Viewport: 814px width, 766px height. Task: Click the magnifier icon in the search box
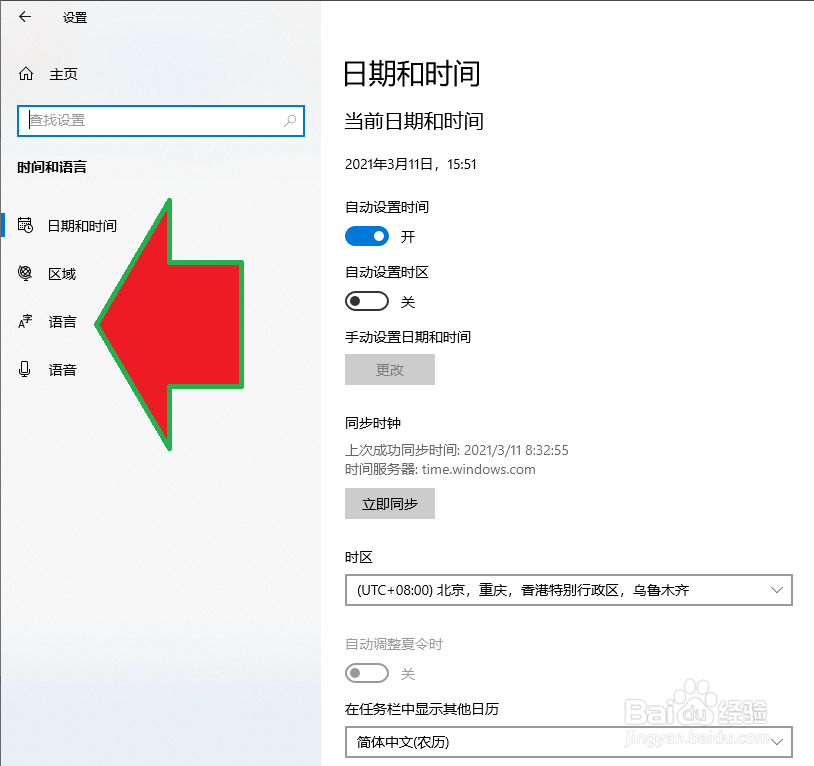click(x=290, y=121)
